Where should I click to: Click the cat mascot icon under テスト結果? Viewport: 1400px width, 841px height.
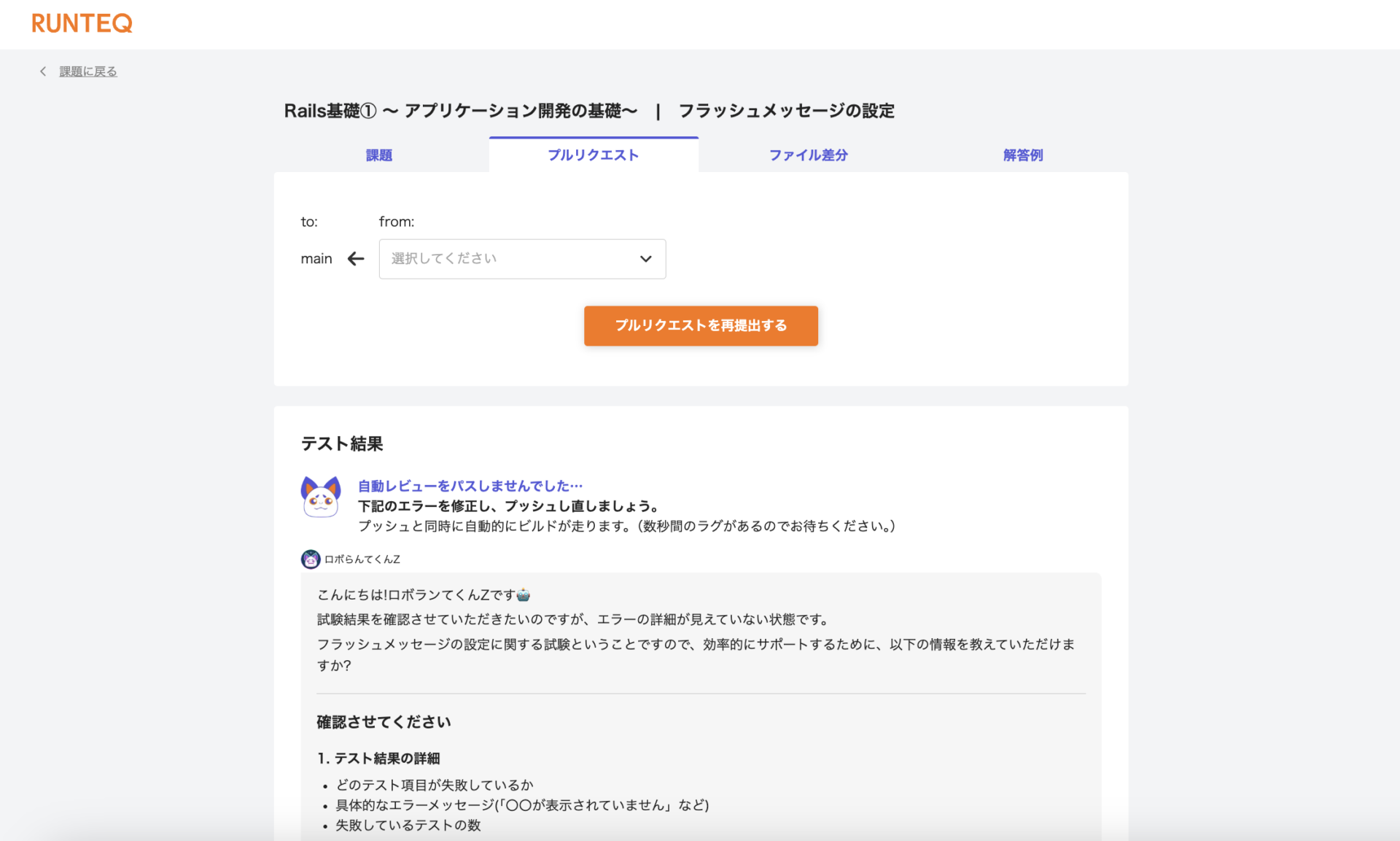(321, 497)
